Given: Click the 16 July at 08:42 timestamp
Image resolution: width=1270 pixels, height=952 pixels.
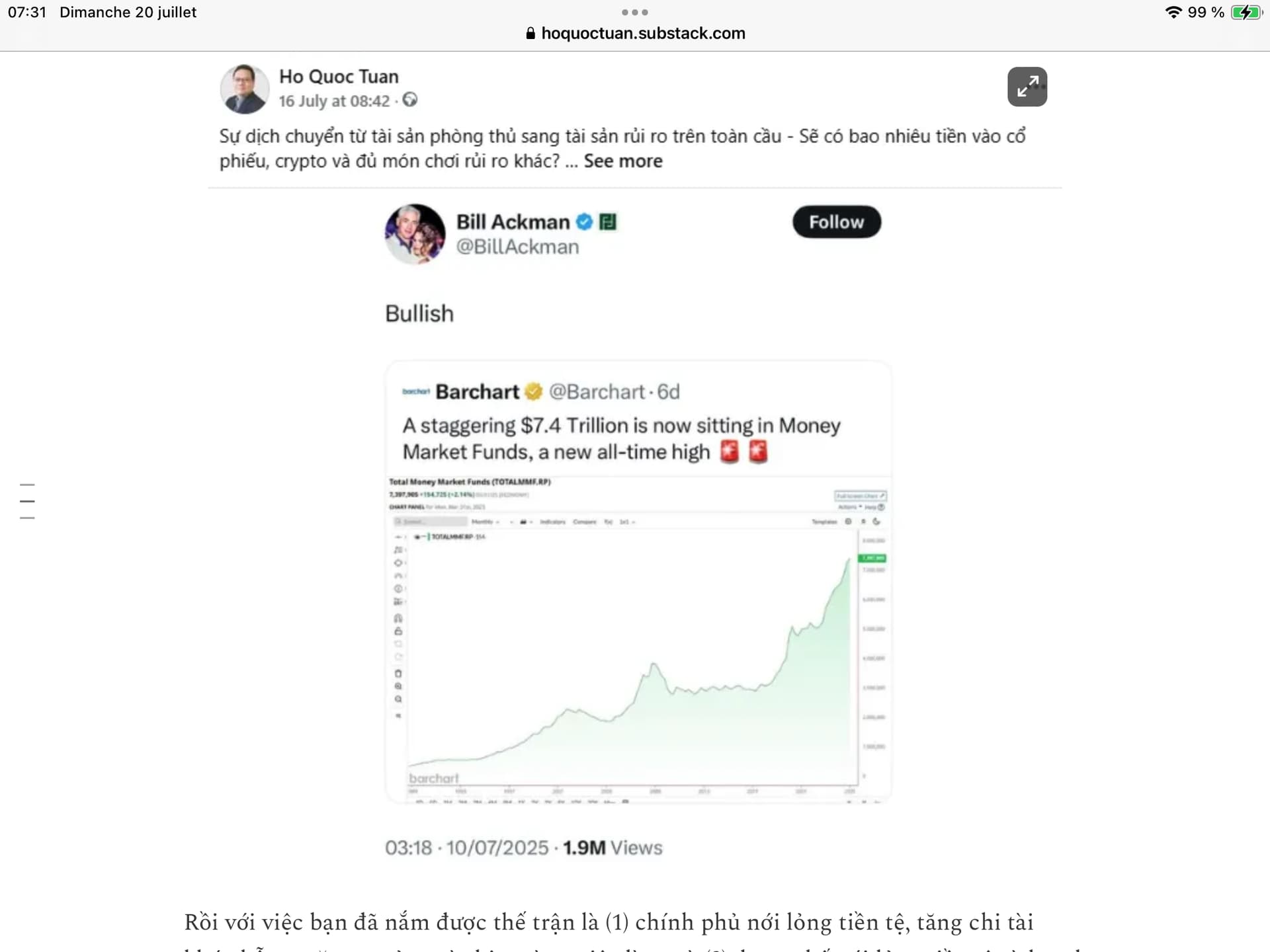Looking at the screenshot, I should pyautogui.click(x=334, y=101).
